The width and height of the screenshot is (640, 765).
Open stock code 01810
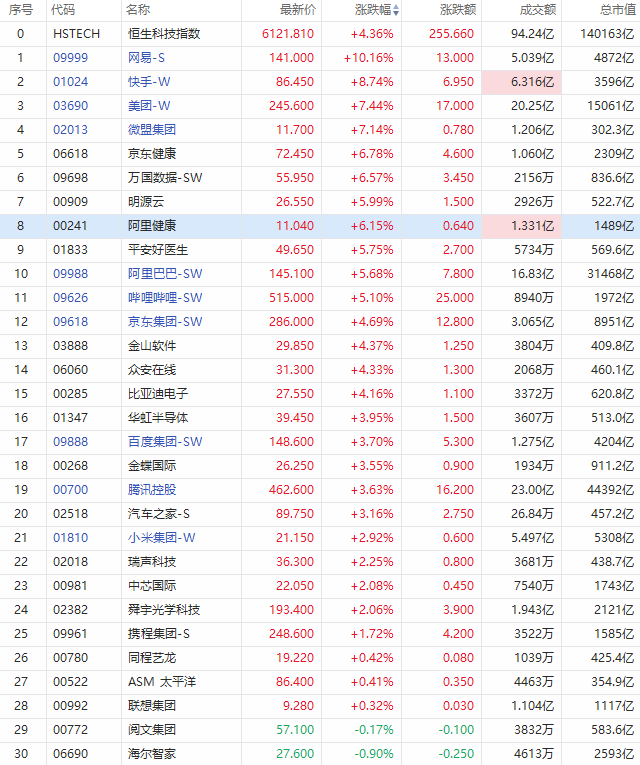tap(70, 538)
